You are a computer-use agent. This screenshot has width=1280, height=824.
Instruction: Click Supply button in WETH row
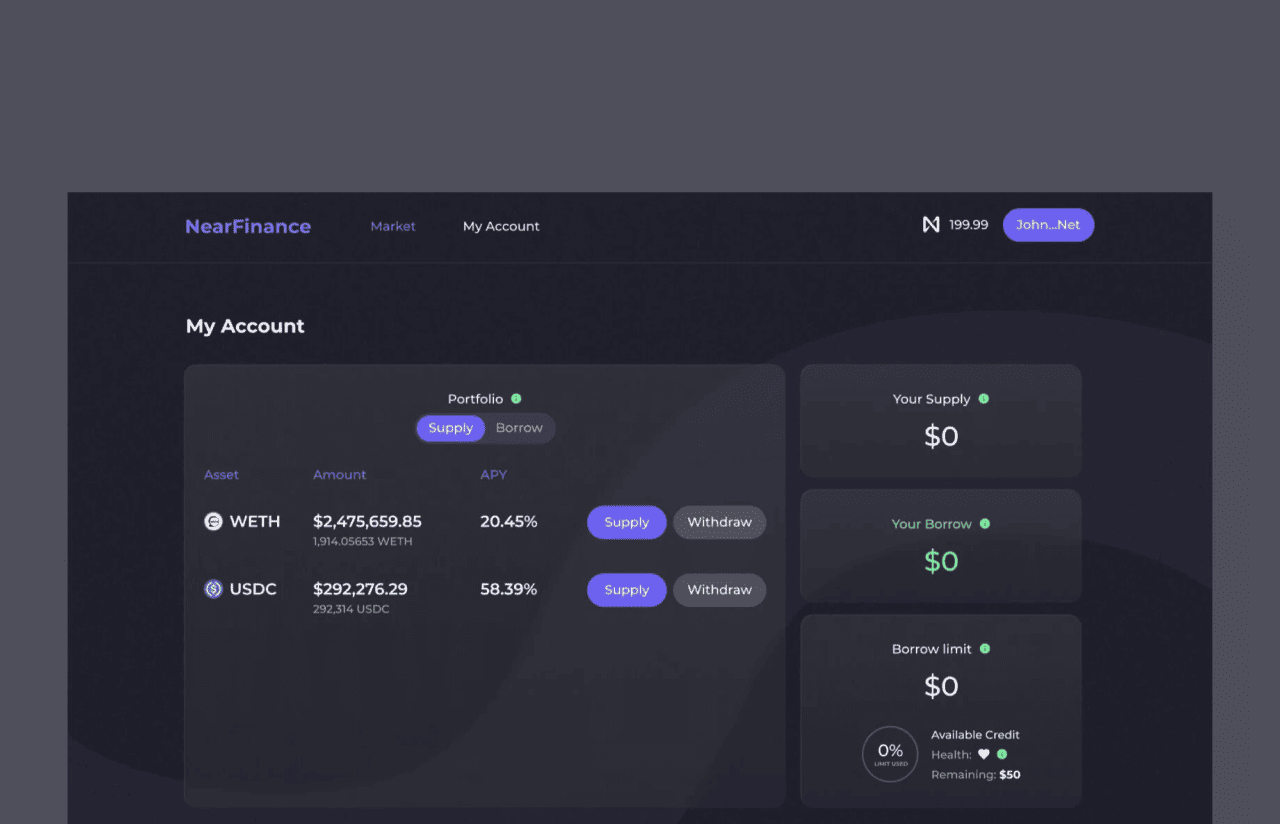coord(627,522)
